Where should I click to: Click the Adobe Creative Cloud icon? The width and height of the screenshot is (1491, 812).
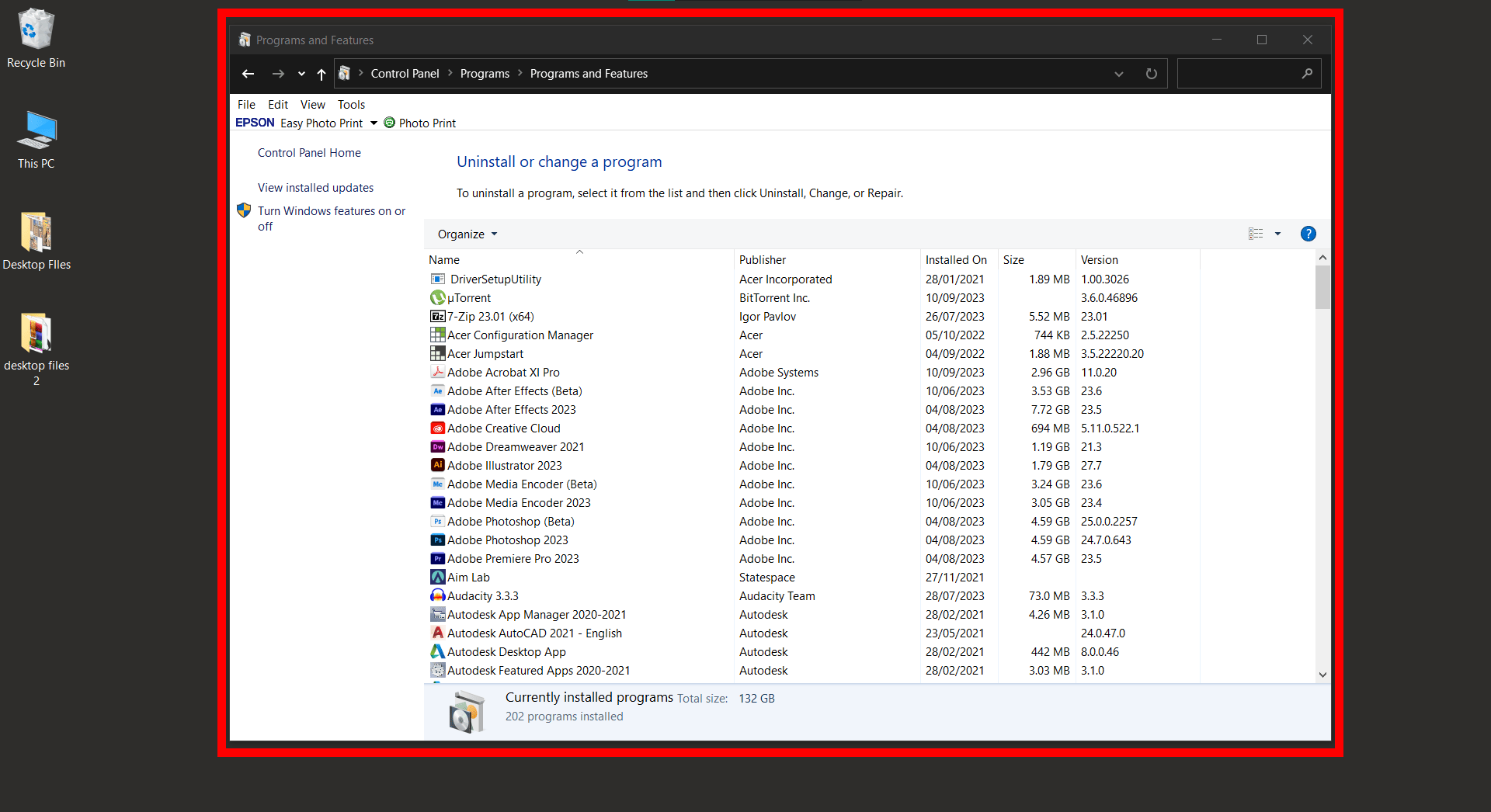pos(439,428)
